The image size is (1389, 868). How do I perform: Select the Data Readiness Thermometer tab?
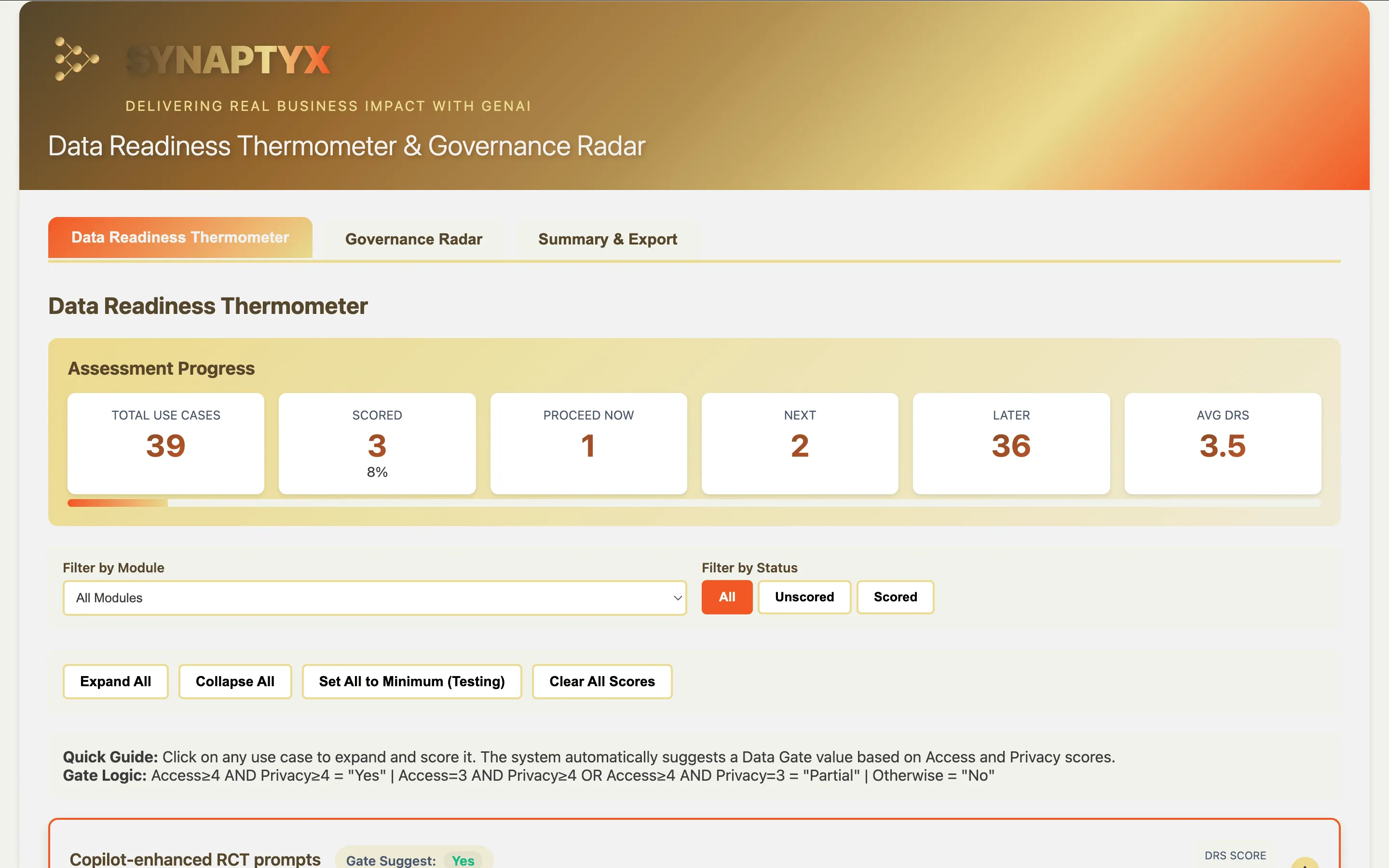[x=179, y=238]
